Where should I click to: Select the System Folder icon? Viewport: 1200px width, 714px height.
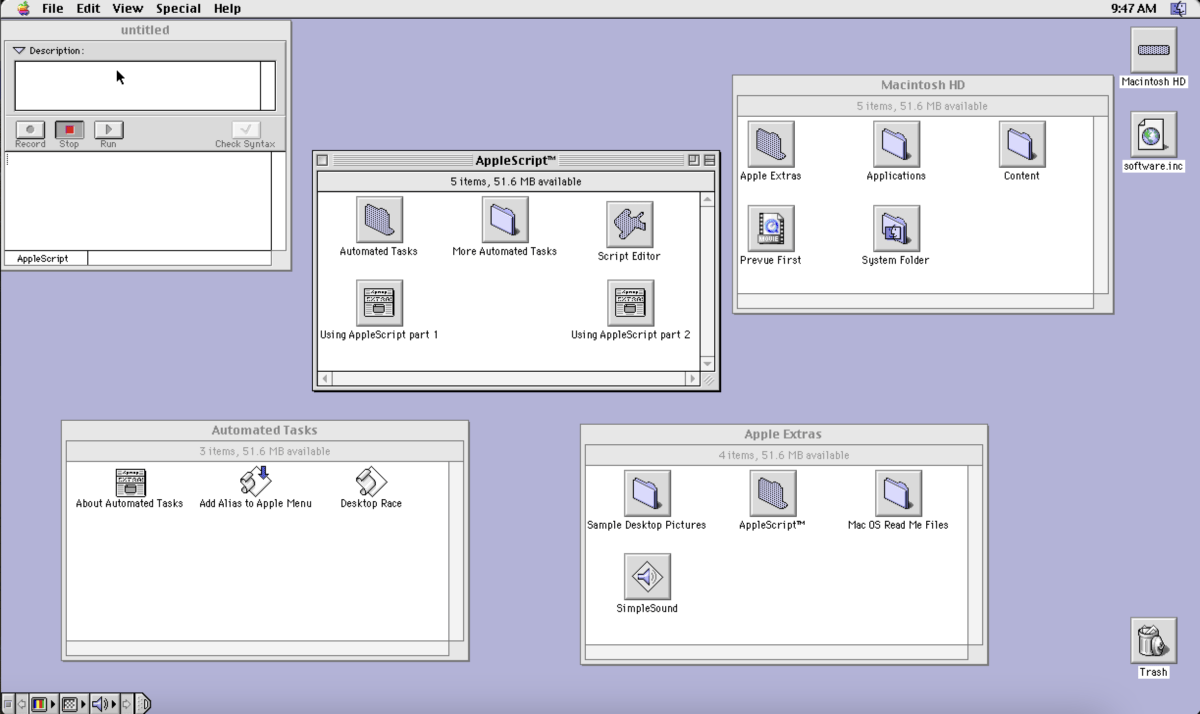(x=895, y=229)
